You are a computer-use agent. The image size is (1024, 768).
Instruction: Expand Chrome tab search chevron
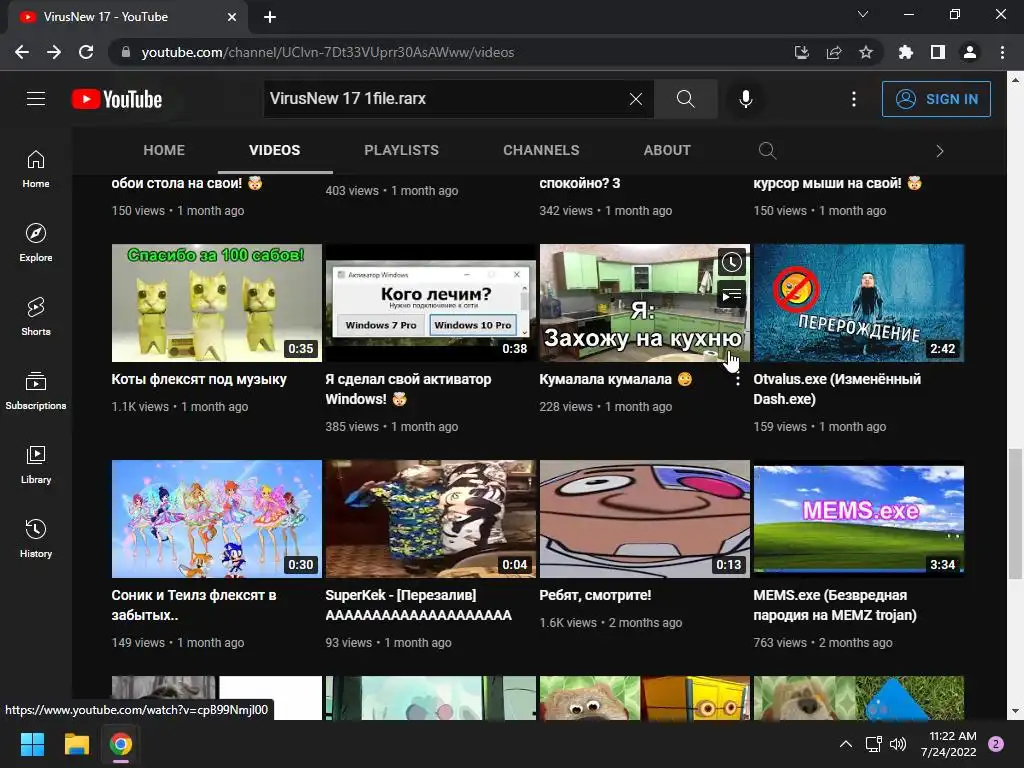(x=863, y=14)
